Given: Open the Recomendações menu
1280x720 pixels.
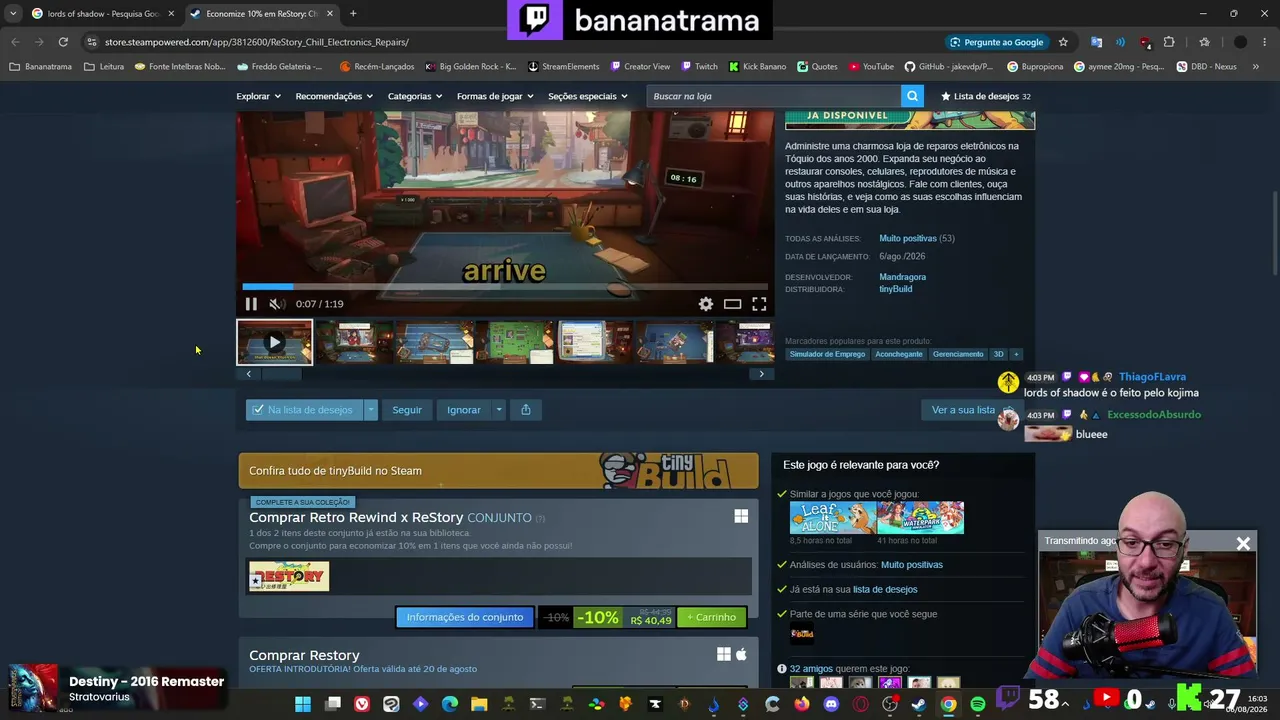Looking at the screenshot, I should click(x=334, y=96).
